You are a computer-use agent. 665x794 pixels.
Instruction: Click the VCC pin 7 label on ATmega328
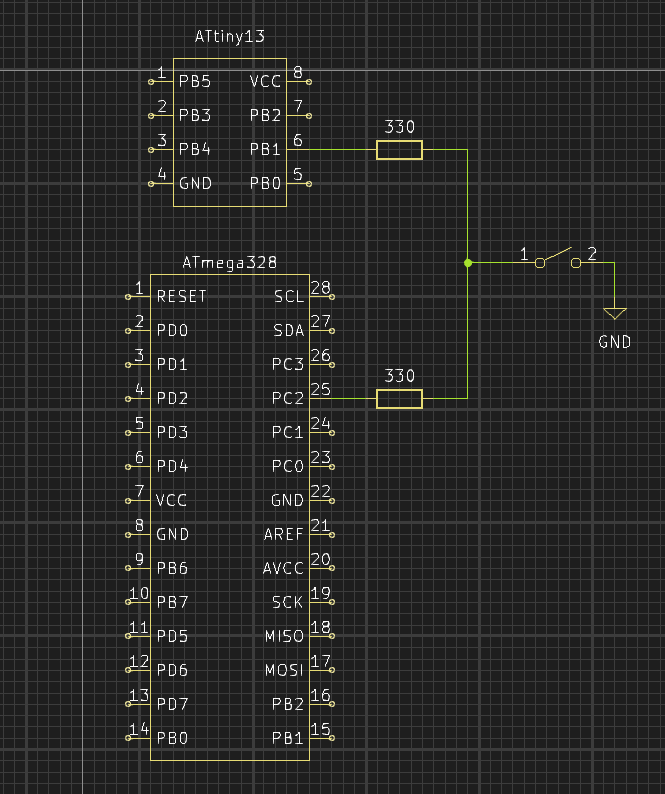coord(171,500)
